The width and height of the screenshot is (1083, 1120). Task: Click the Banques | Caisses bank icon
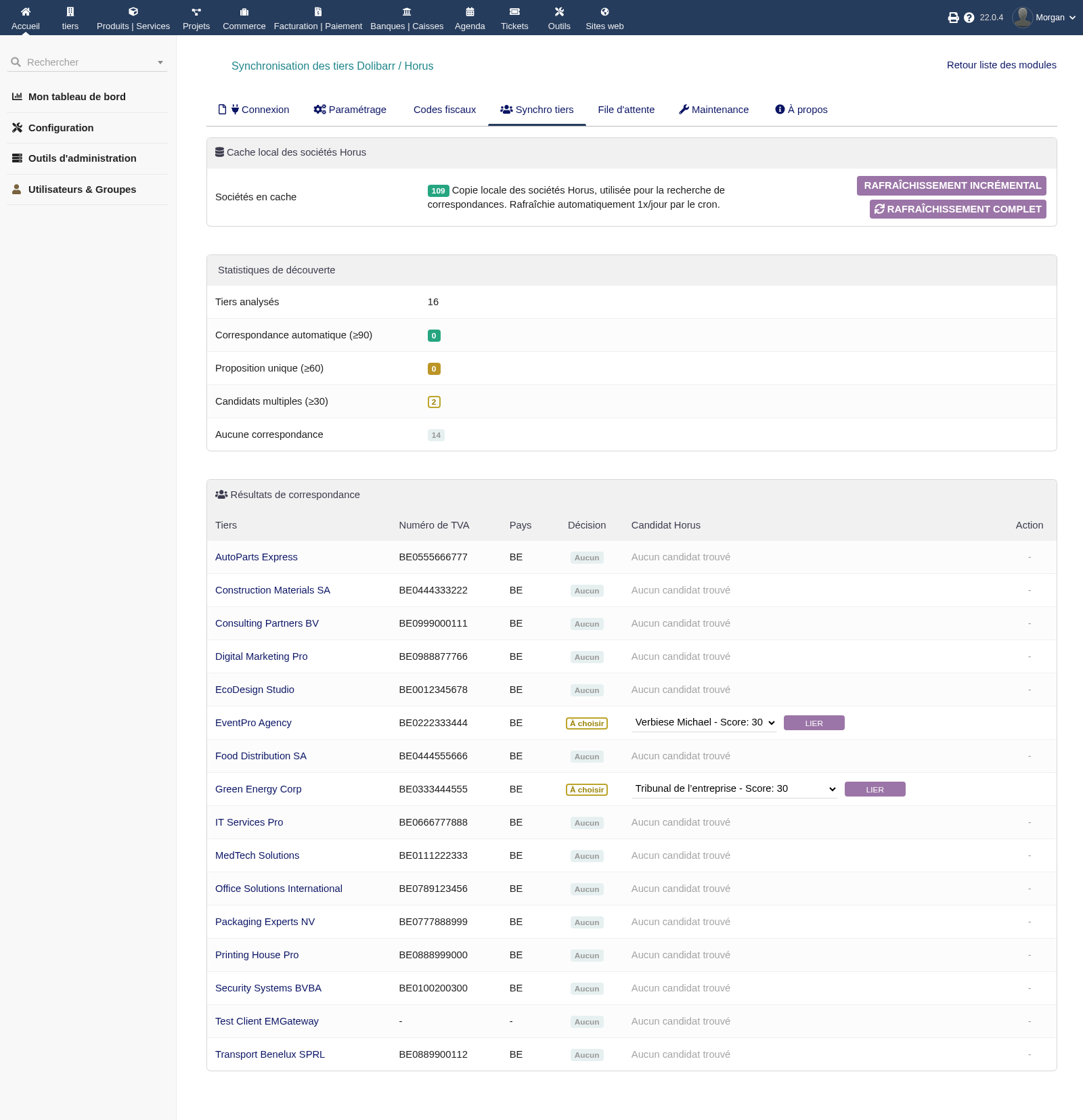(407, 12)
